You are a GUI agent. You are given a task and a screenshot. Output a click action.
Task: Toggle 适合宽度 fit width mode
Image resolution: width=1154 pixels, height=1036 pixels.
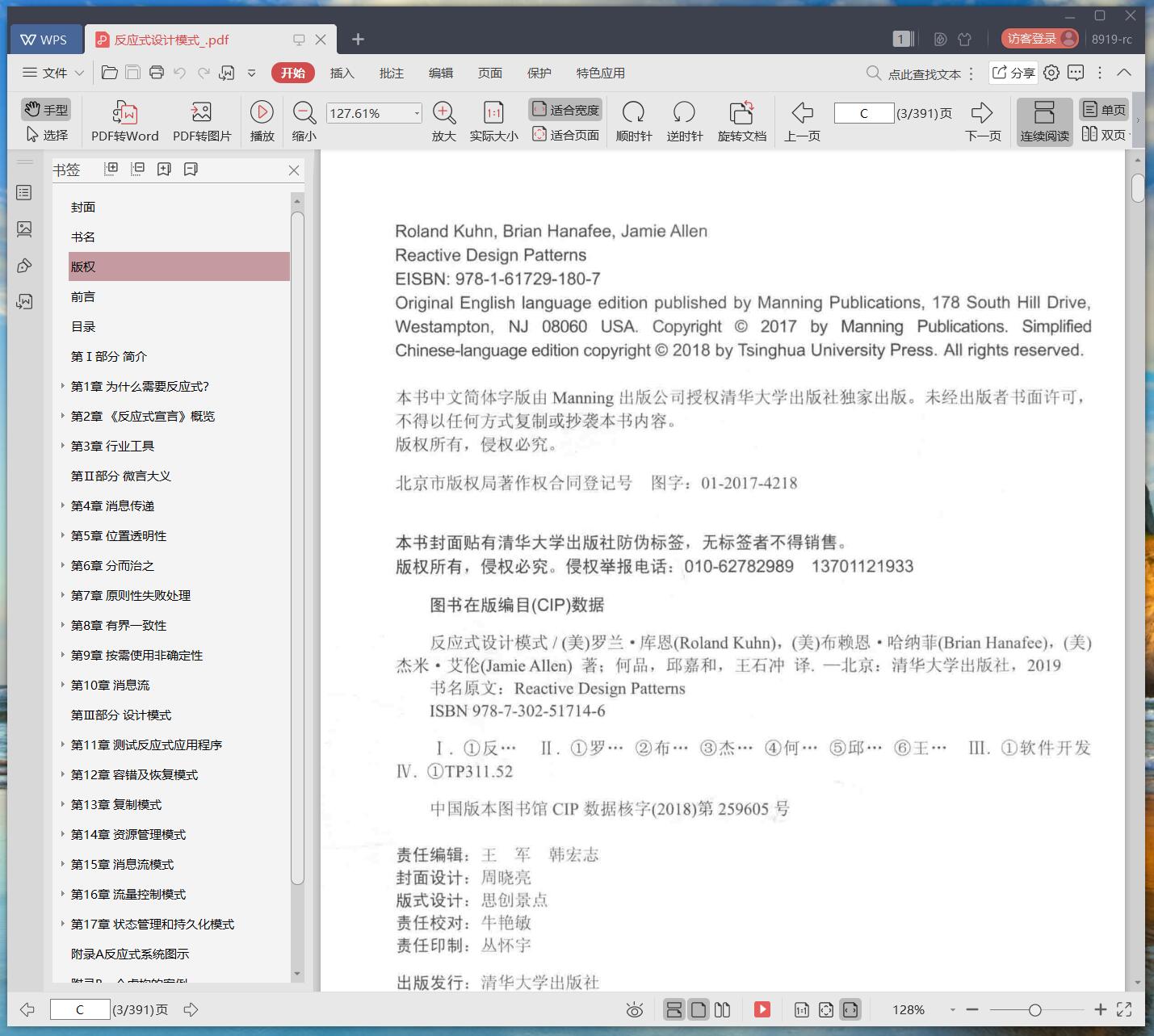point(565,109)
